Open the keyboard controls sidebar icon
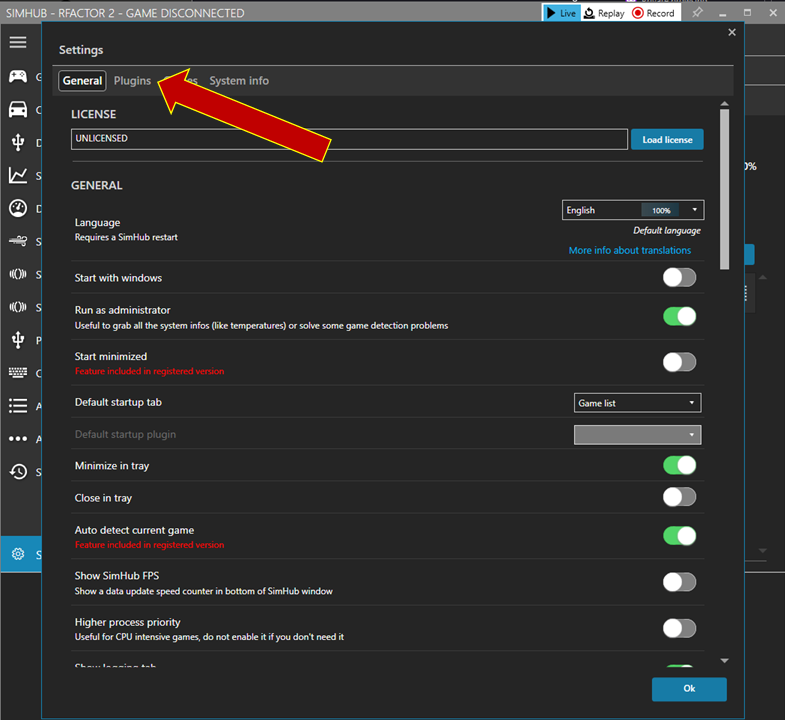This screenshot has height=720, width=785. pos(18,373)
